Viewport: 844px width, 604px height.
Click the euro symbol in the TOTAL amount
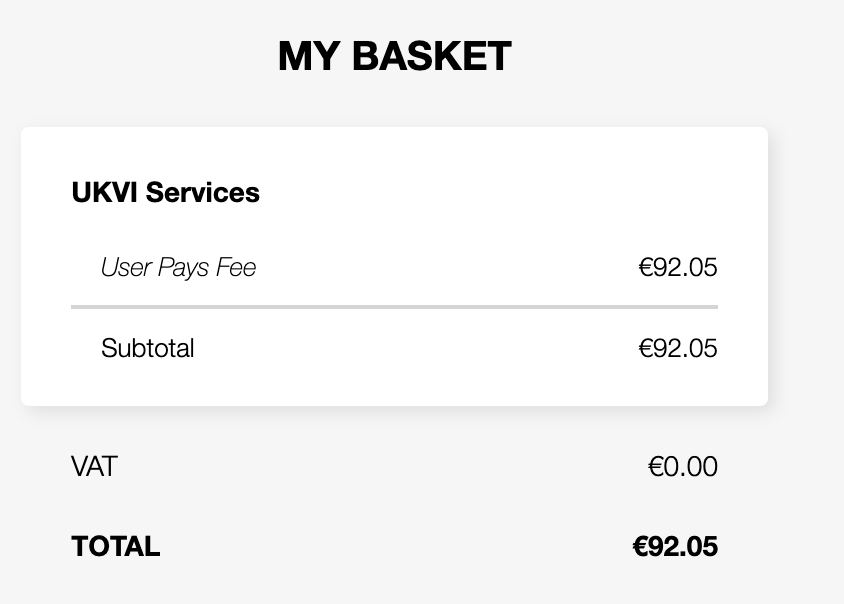tap(641, 547)
